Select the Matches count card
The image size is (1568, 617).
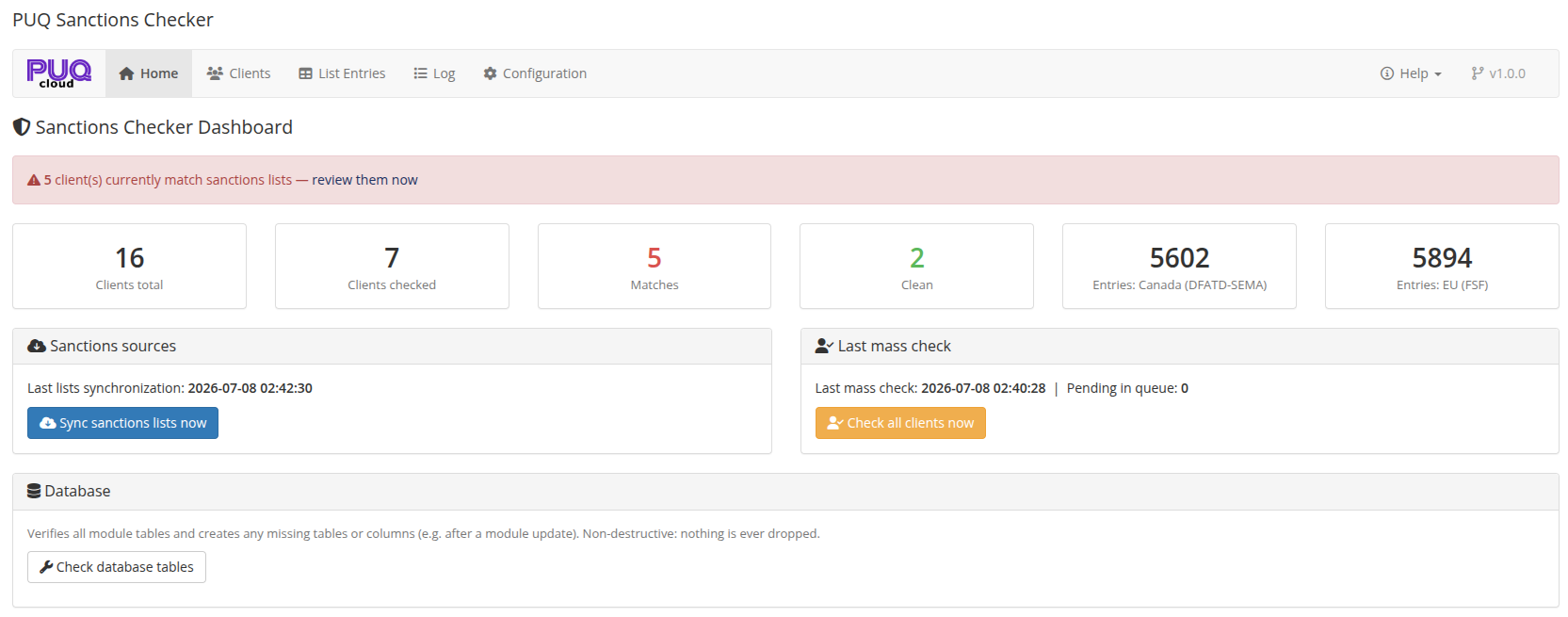[x=655, y=266]
